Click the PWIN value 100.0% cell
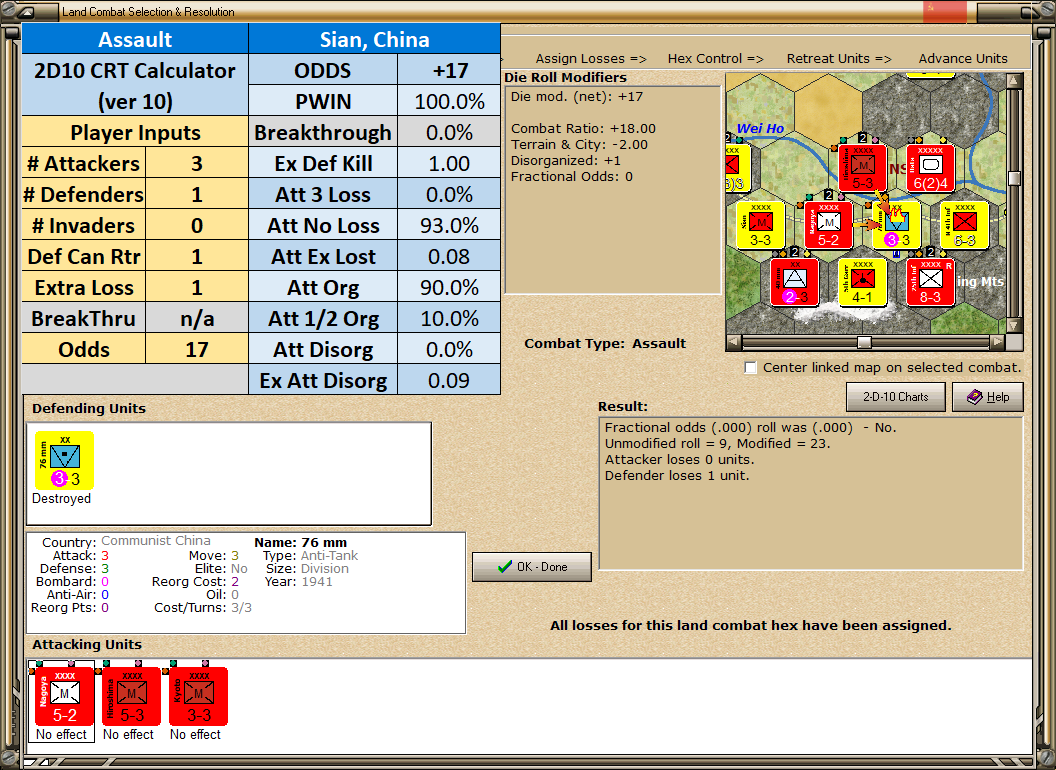This screenshot has width=1056, height=770. tap(449, 101)
